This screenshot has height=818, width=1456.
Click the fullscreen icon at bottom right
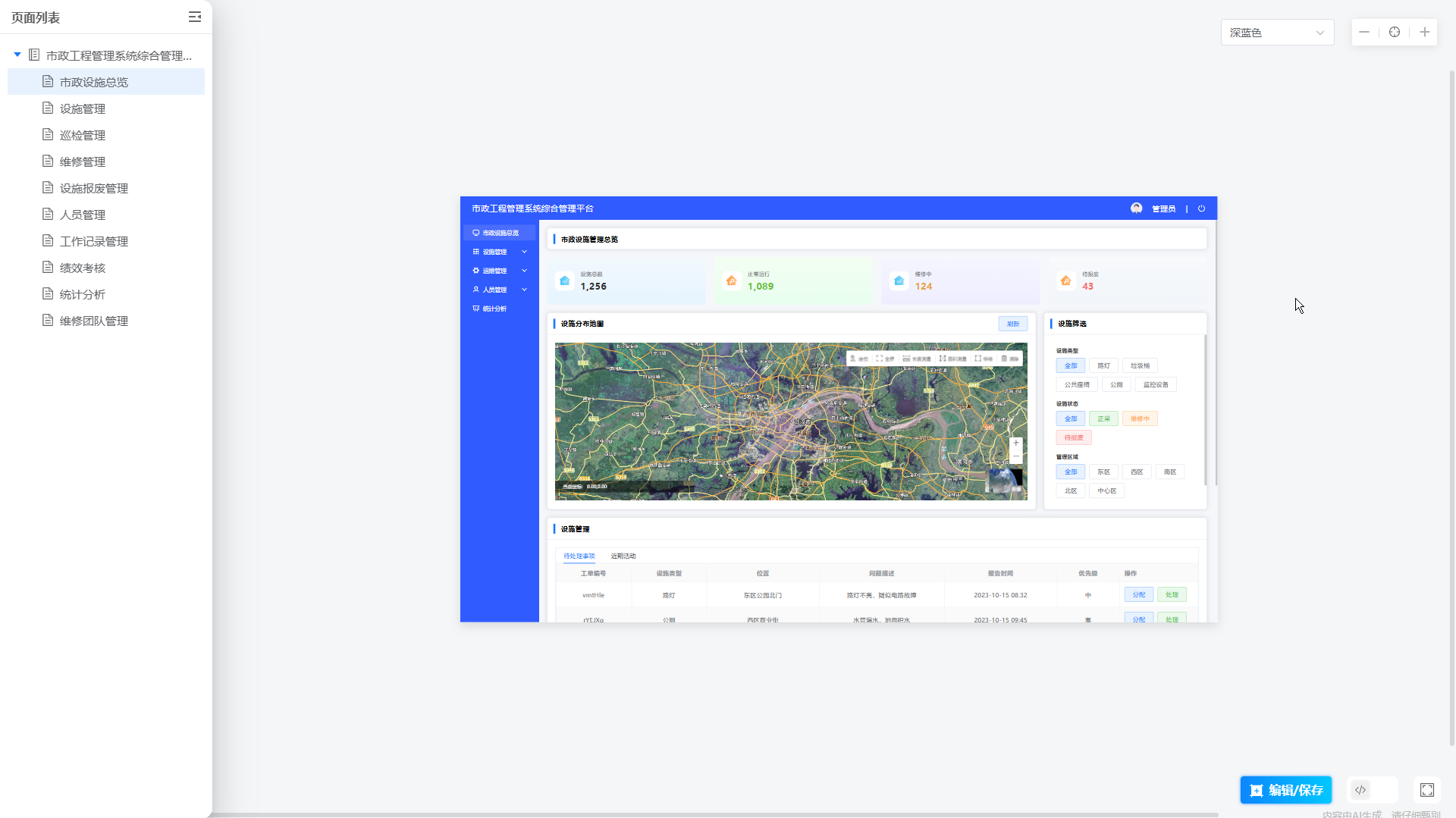click(x=1427, y=790)
